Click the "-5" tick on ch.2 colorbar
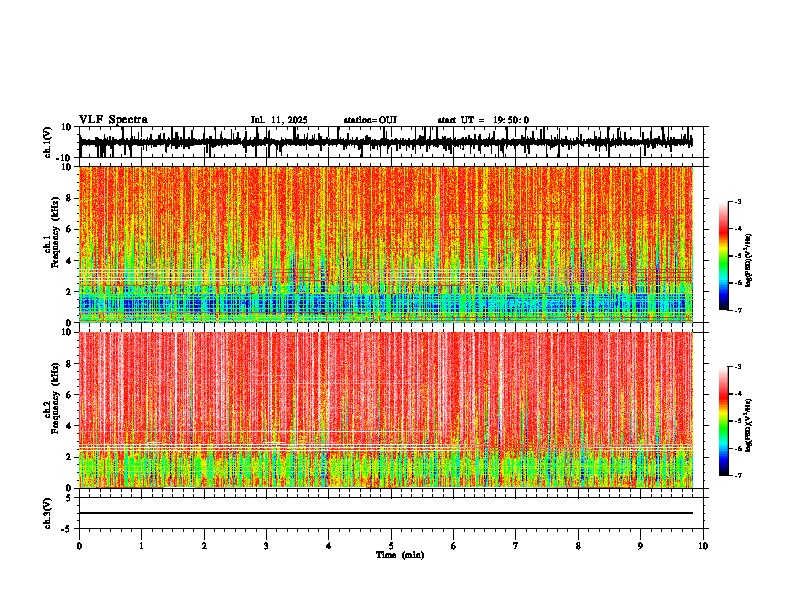Image resolution: width=792 pixels, height=612 pixels. [737, 421]
